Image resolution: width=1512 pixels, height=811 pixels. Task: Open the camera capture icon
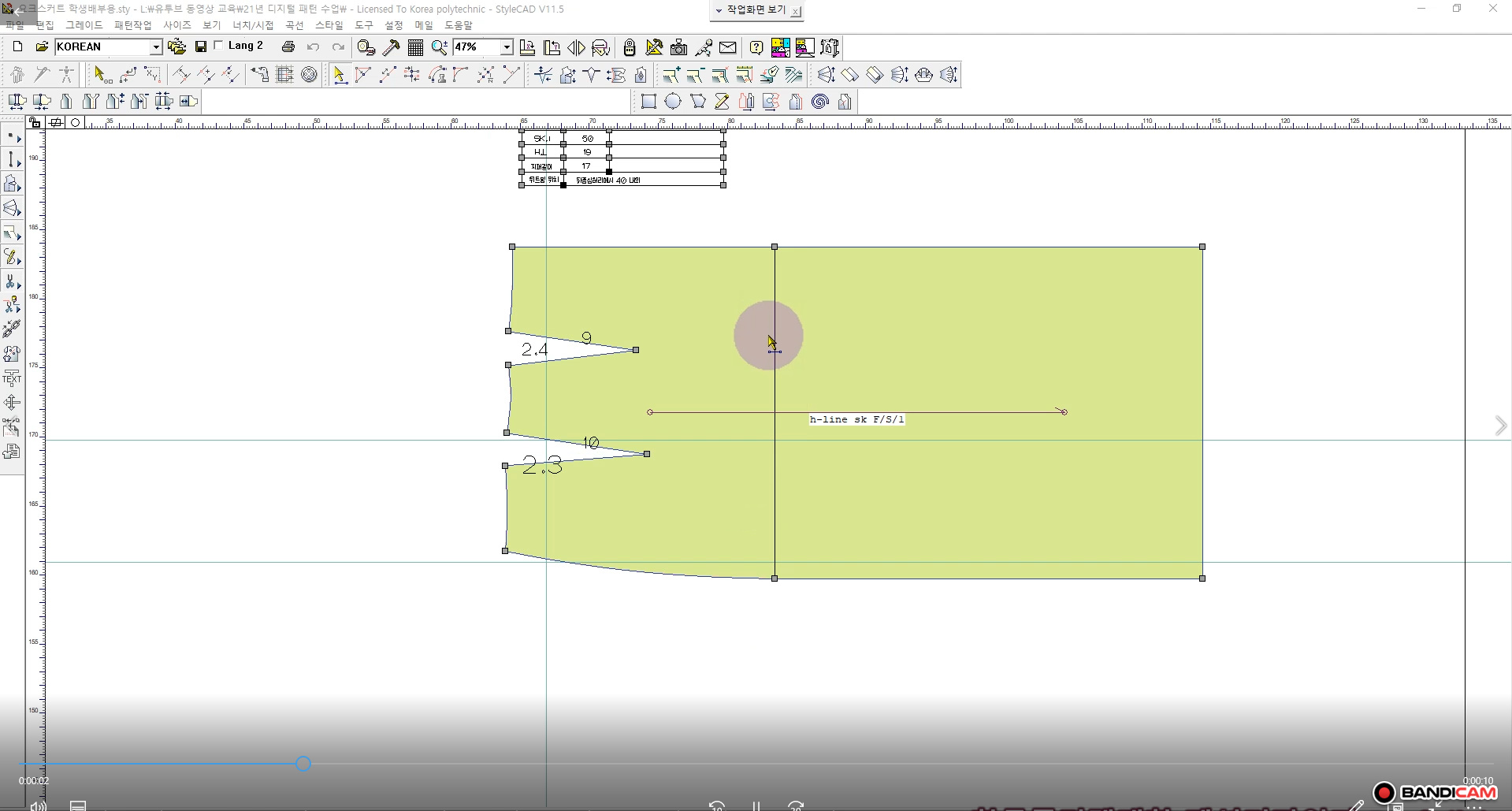[x=678, y=47]
